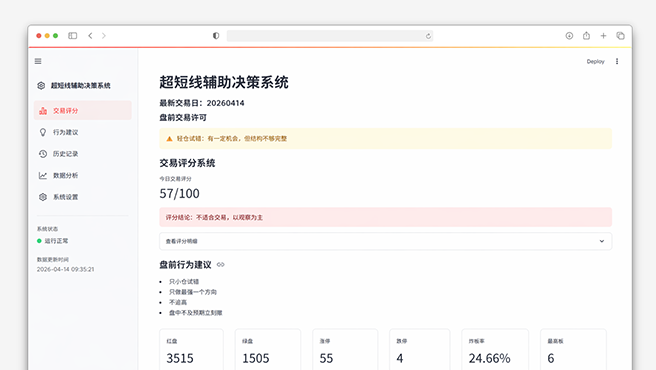Click the warning triangle icon in yellow alert

[x=169, y=139]
